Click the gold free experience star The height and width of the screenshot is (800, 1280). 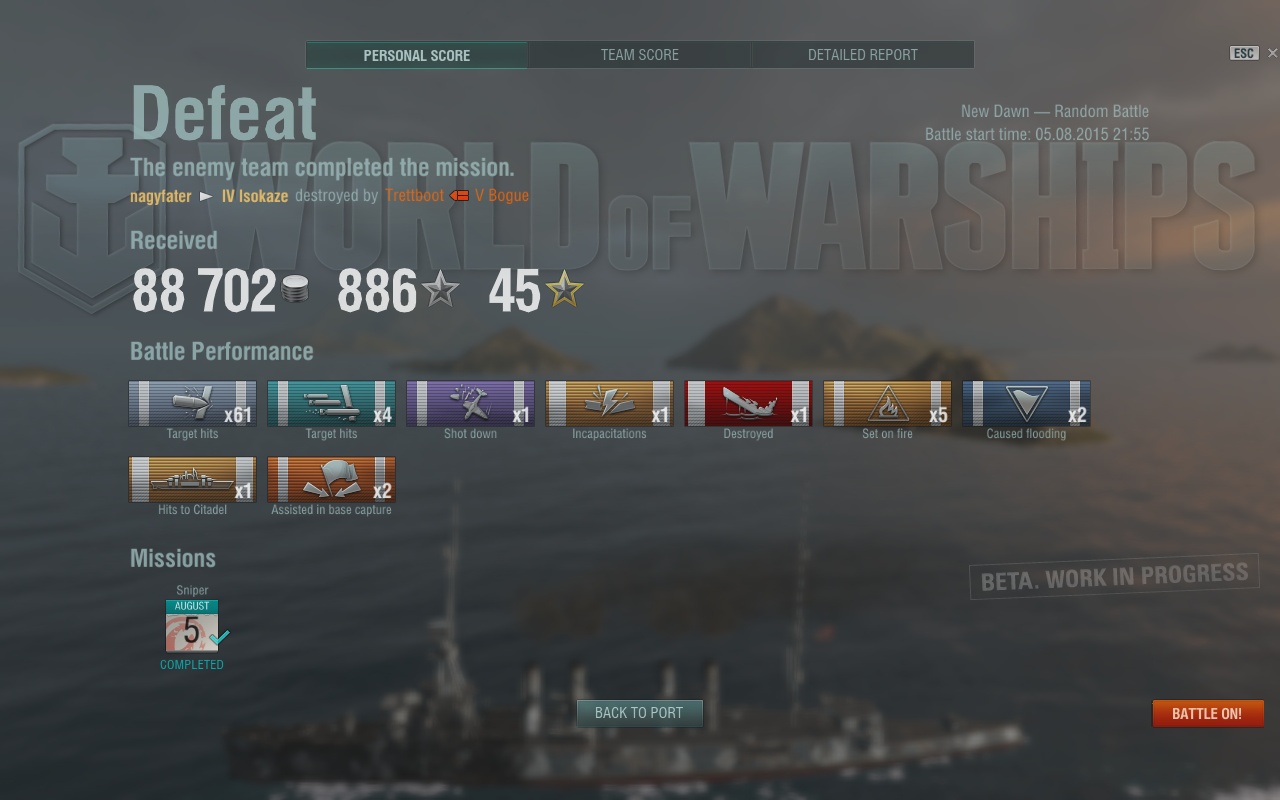pos(564,290)
